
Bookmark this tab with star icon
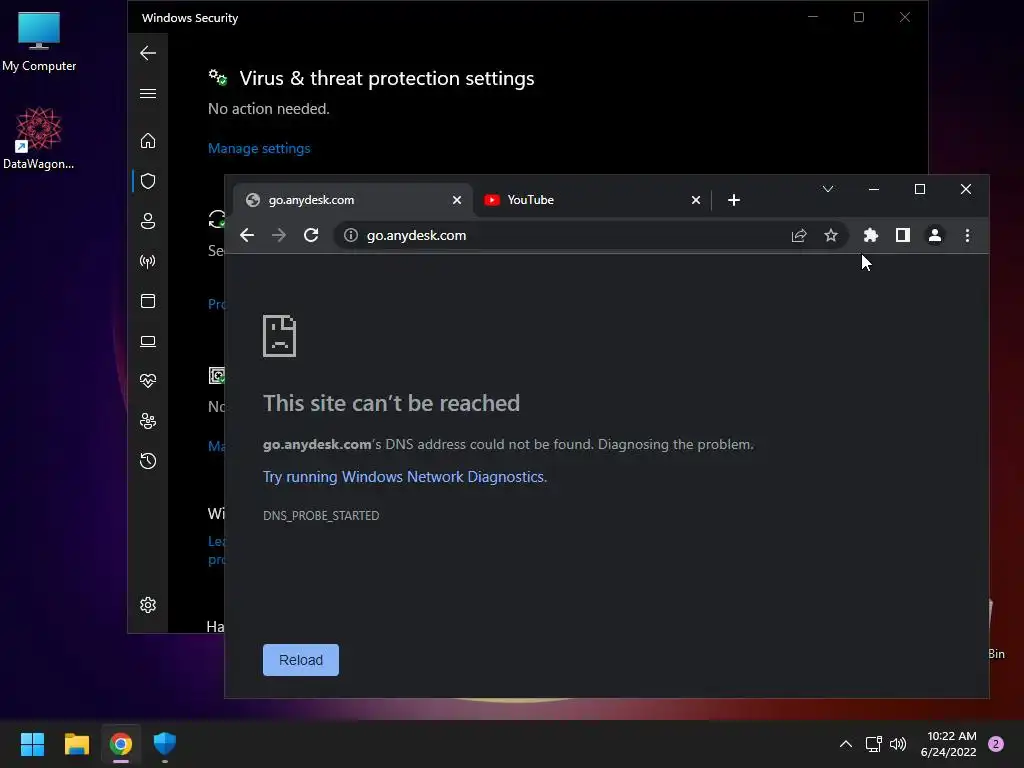click(x=831, y=235)
